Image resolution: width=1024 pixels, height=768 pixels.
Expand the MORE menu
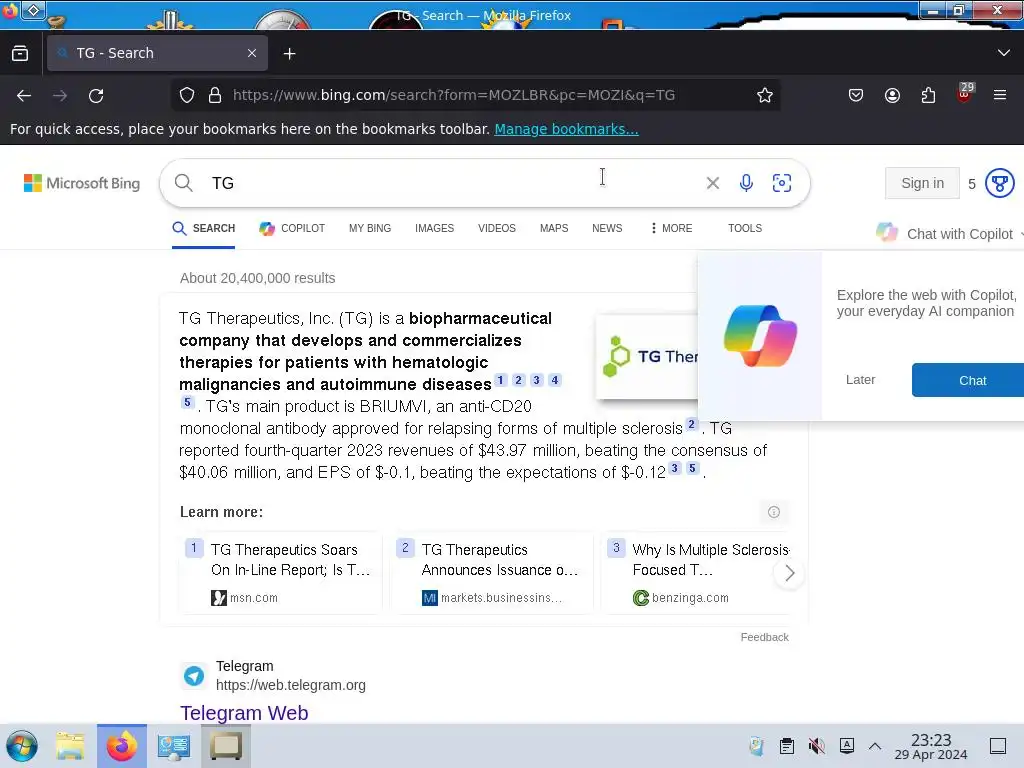(671, 229)
